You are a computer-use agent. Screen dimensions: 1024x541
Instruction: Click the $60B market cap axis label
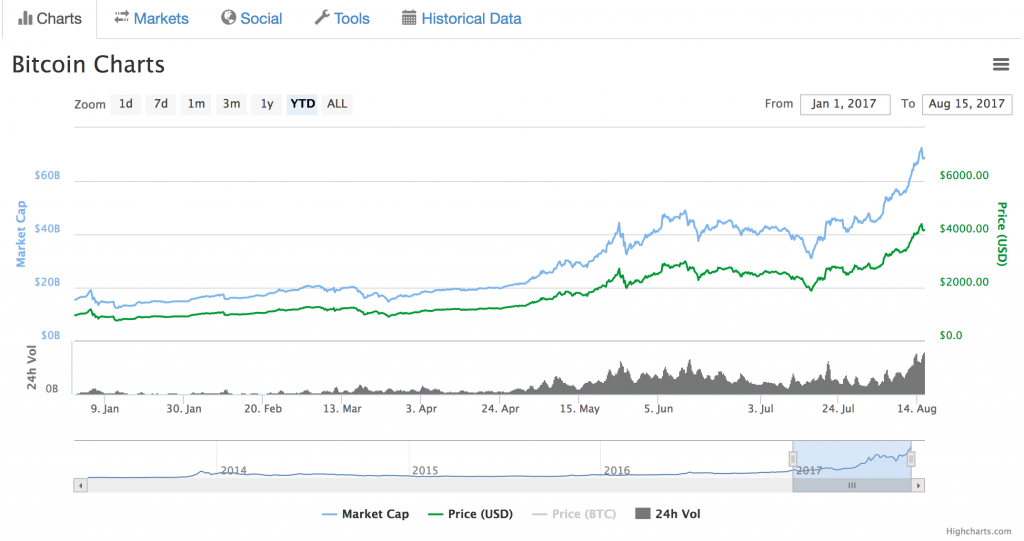47,175
